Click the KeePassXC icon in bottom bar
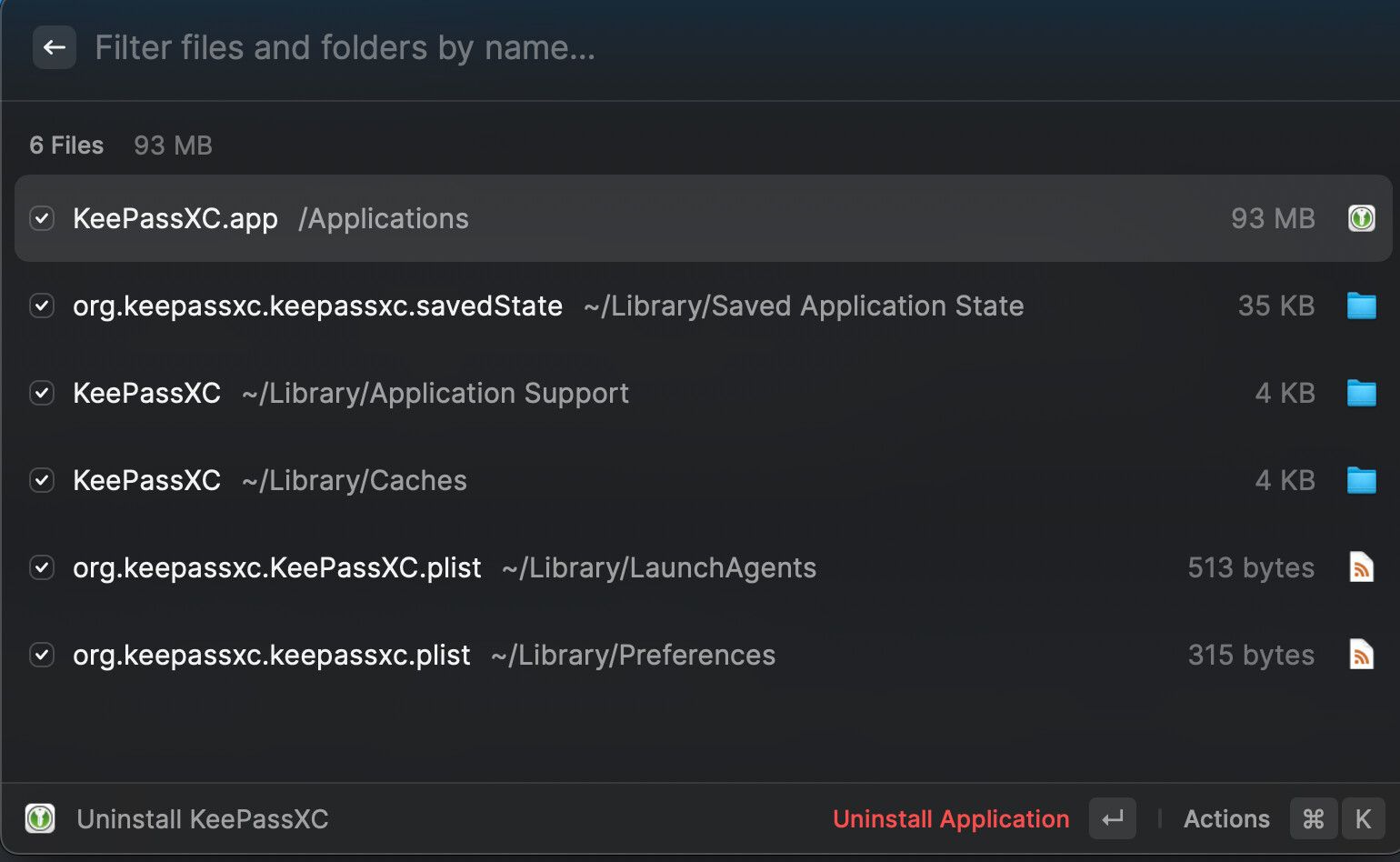 [x=40, y=818]
